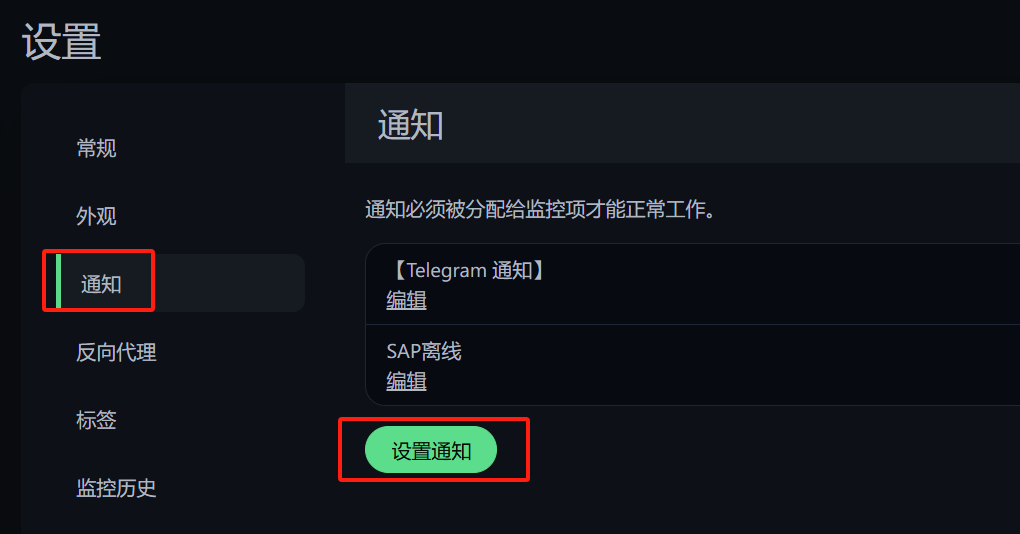Click the 设置 page title
Viewport: 1020px width, 534px height.
point(61,42)
